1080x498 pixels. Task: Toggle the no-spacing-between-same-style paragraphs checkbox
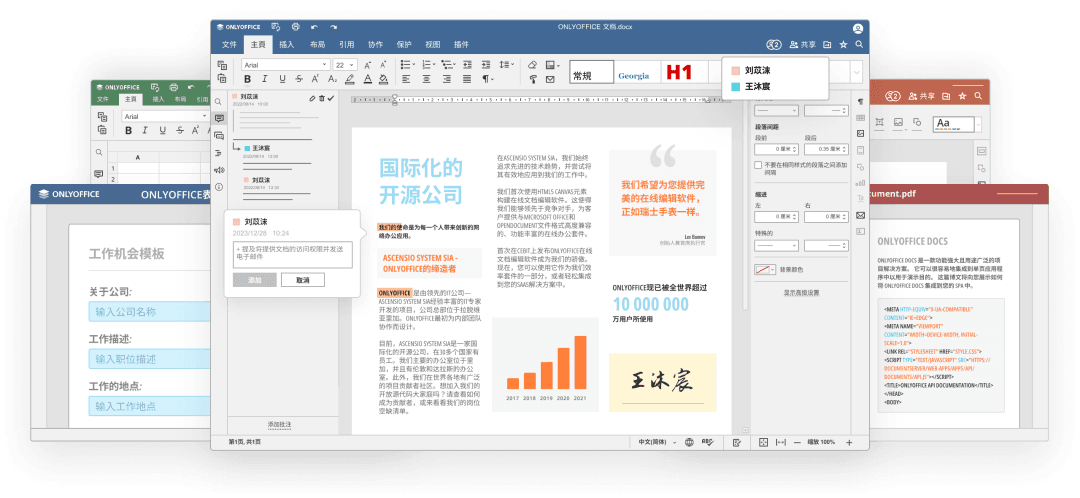[758, 165]
